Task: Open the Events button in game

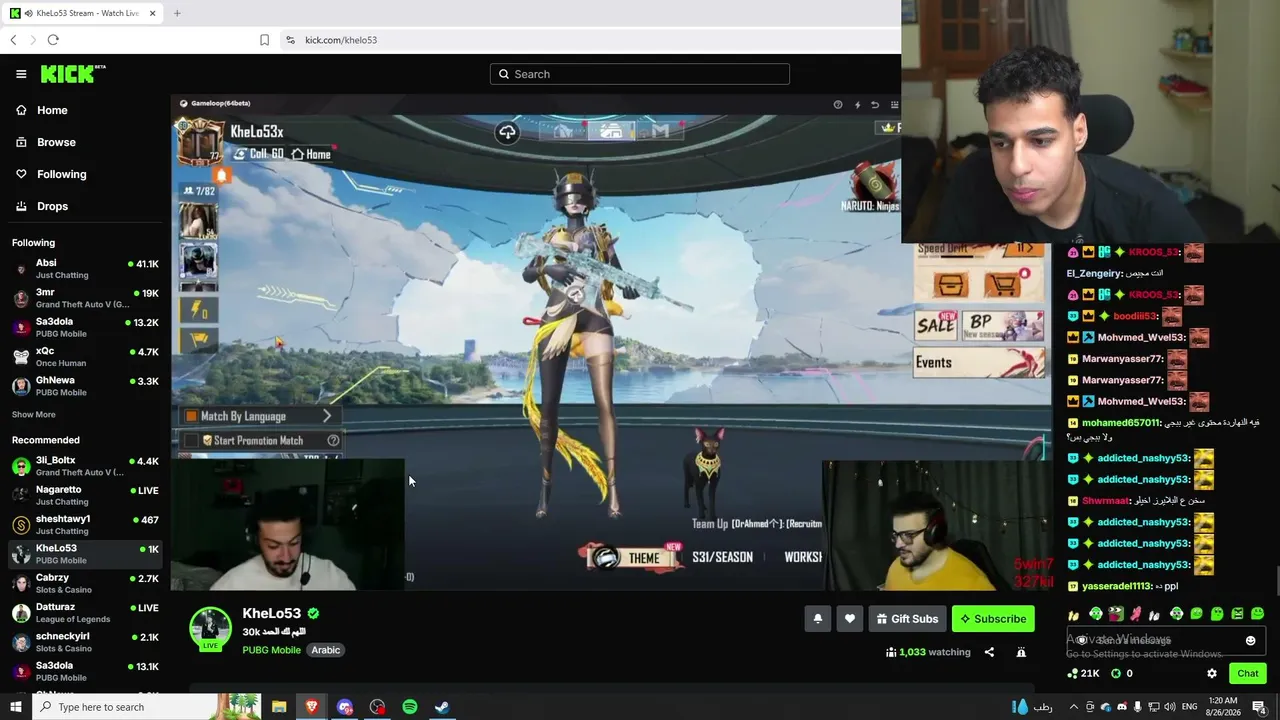Action: pyautogui.click(x=978, y=362)
